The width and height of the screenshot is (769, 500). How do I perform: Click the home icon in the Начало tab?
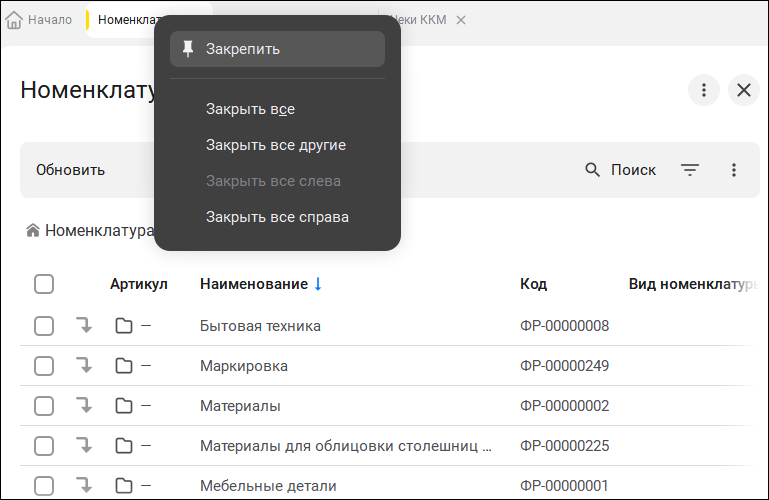pos(15,20)
